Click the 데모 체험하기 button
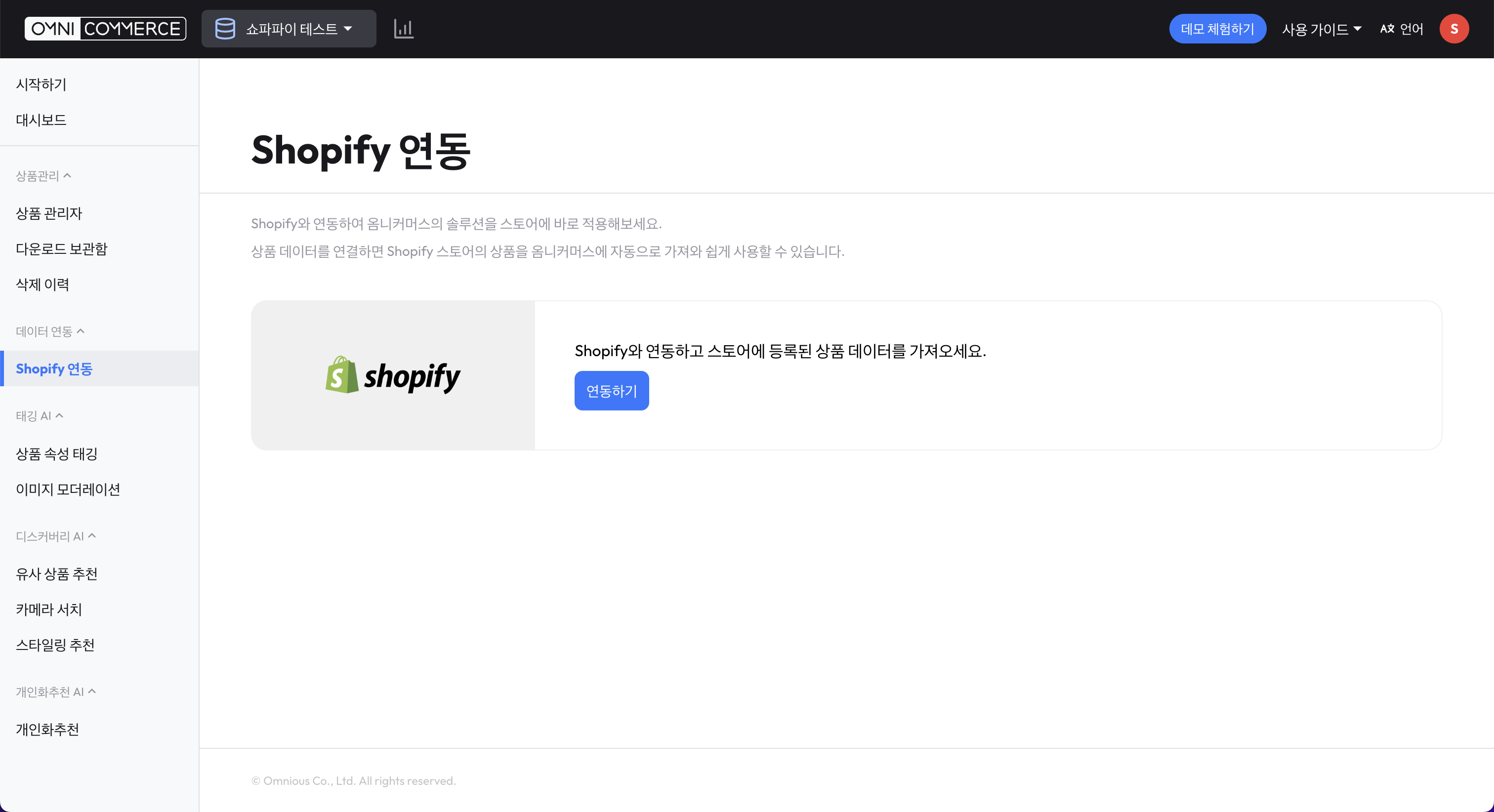The image size is (1494, 812). coord(1217,29)
